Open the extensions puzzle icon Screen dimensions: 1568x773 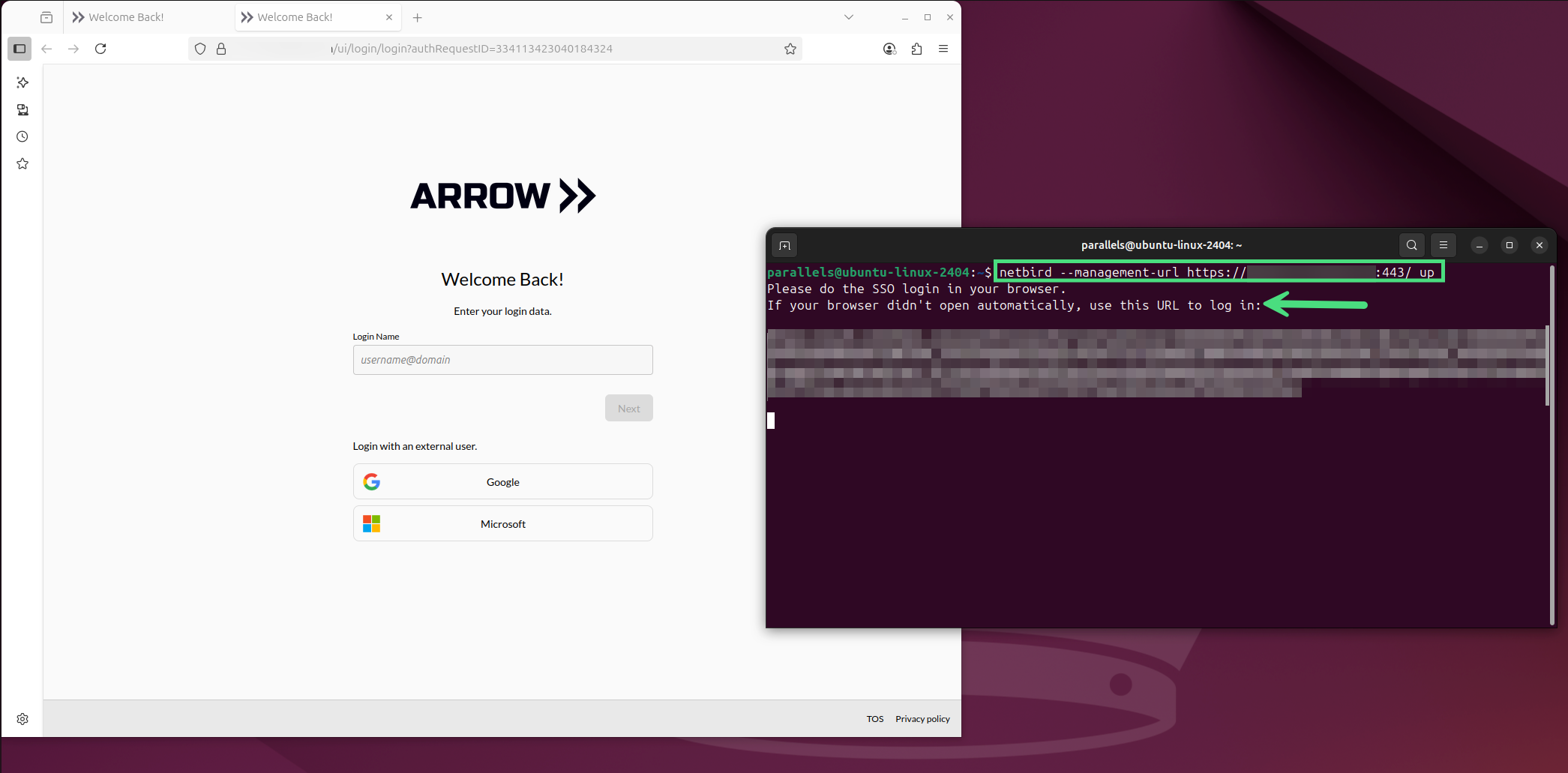click(916, 48)
